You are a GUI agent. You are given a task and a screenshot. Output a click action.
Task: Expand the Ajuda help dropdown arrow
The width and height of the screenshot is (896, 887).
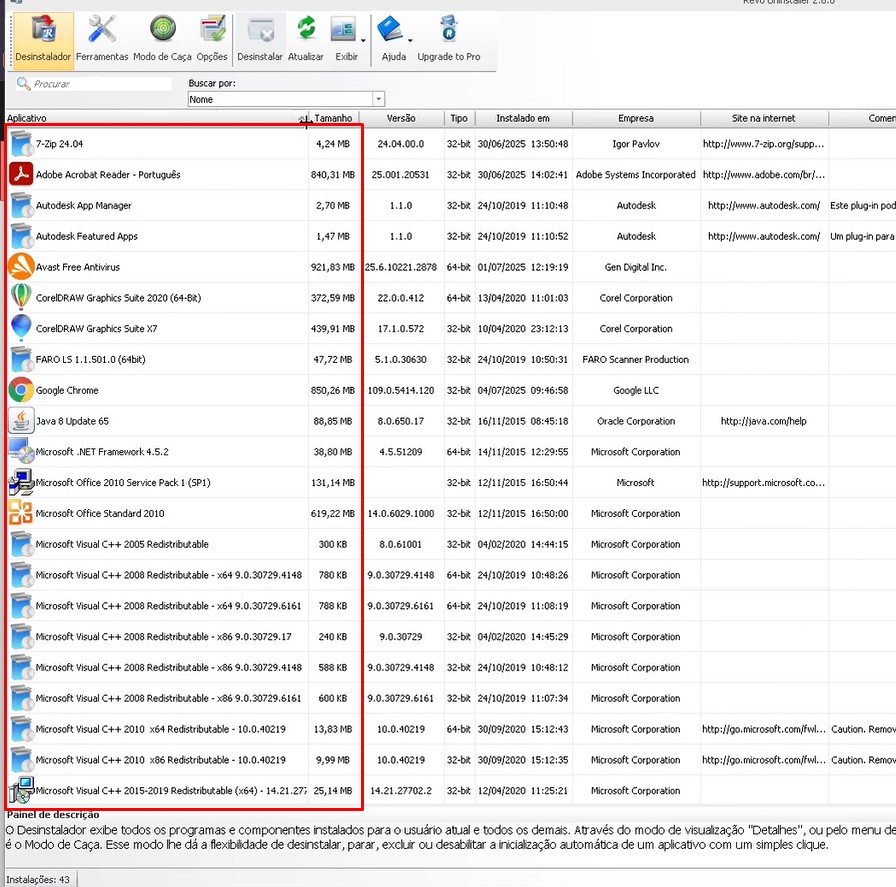[x=410, y=41]
